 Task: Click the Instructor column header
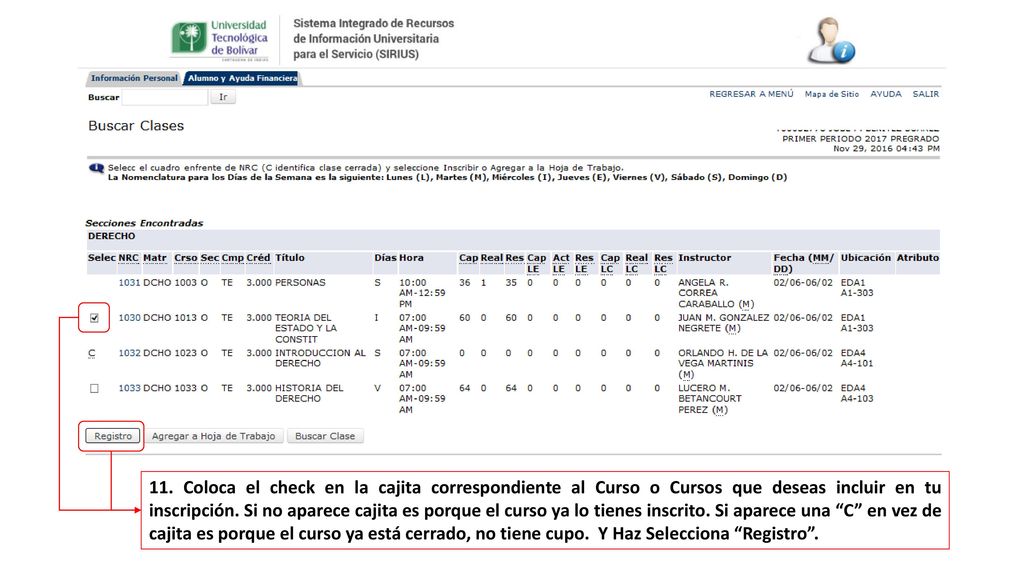(x=704, y=258)
